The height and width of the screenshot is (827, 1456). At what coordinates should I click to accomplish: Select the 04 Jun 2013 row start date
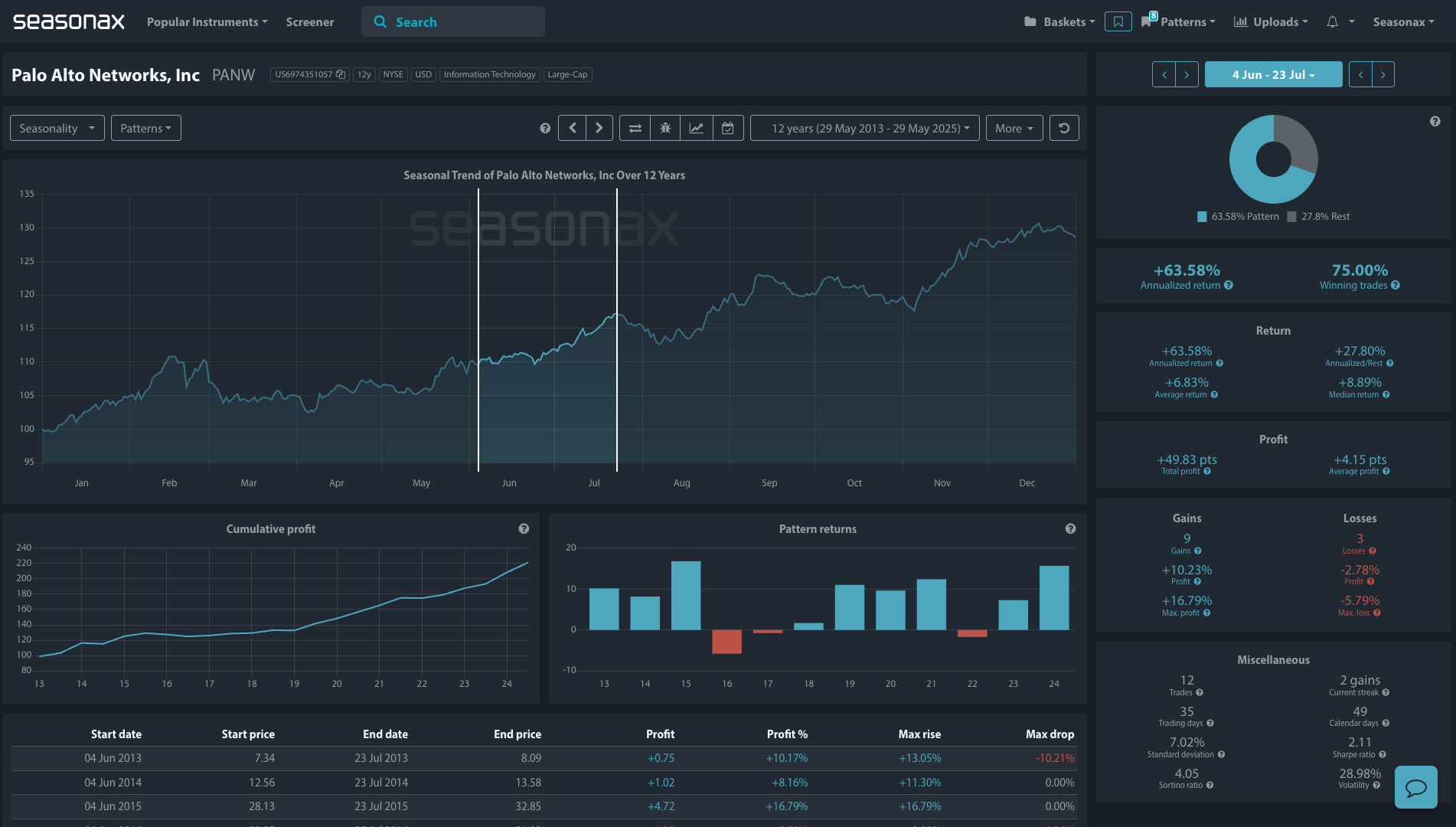point(113,758)
